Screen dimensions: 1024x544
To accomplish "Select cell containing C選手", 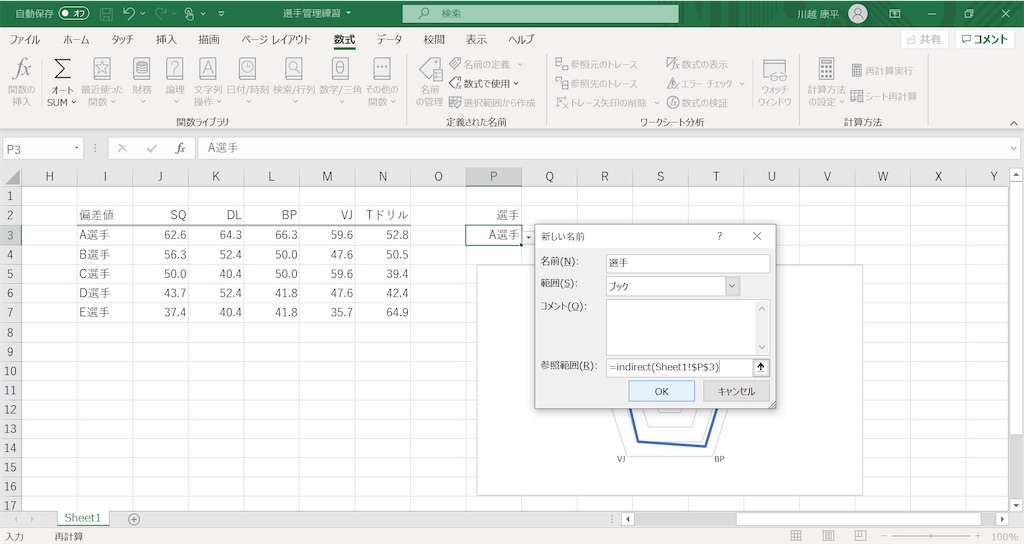I will click(x=104, y=274).
